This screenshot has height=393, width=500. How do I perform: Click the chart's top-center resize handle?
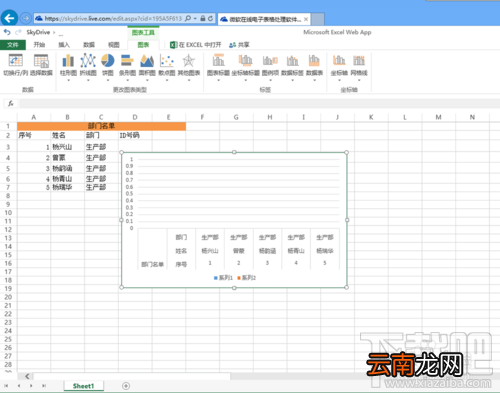pyautogui.click(x=234, y=152)
